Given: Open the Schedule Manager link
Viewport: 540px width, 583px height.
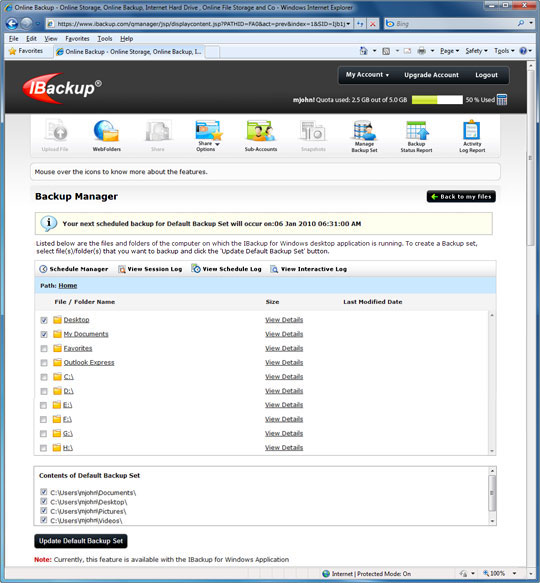Looking at the screenshot, I should pos(74,269).
